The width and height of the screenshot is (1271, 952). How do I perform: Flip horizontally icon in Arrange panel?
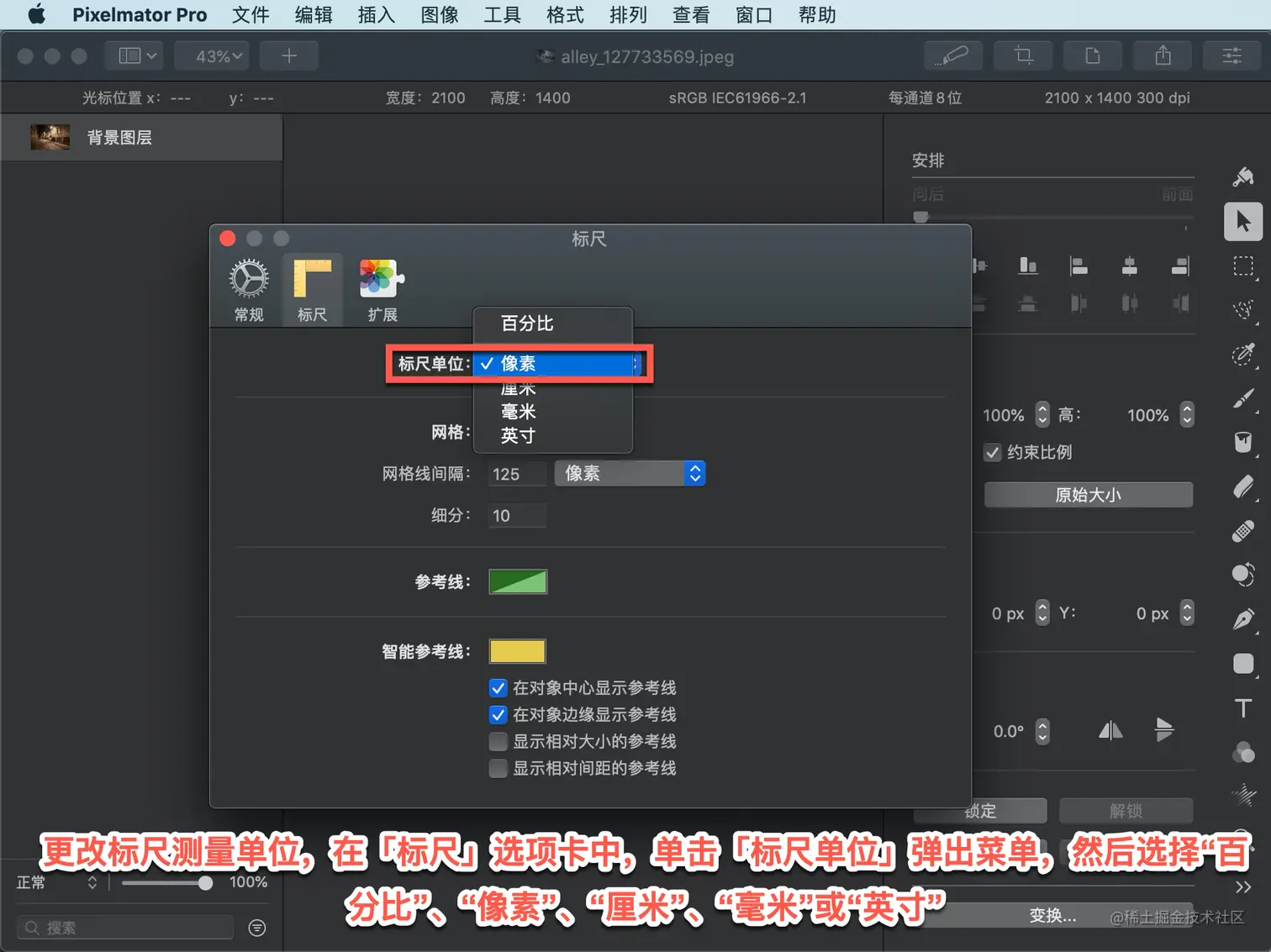pos(1110,731)
